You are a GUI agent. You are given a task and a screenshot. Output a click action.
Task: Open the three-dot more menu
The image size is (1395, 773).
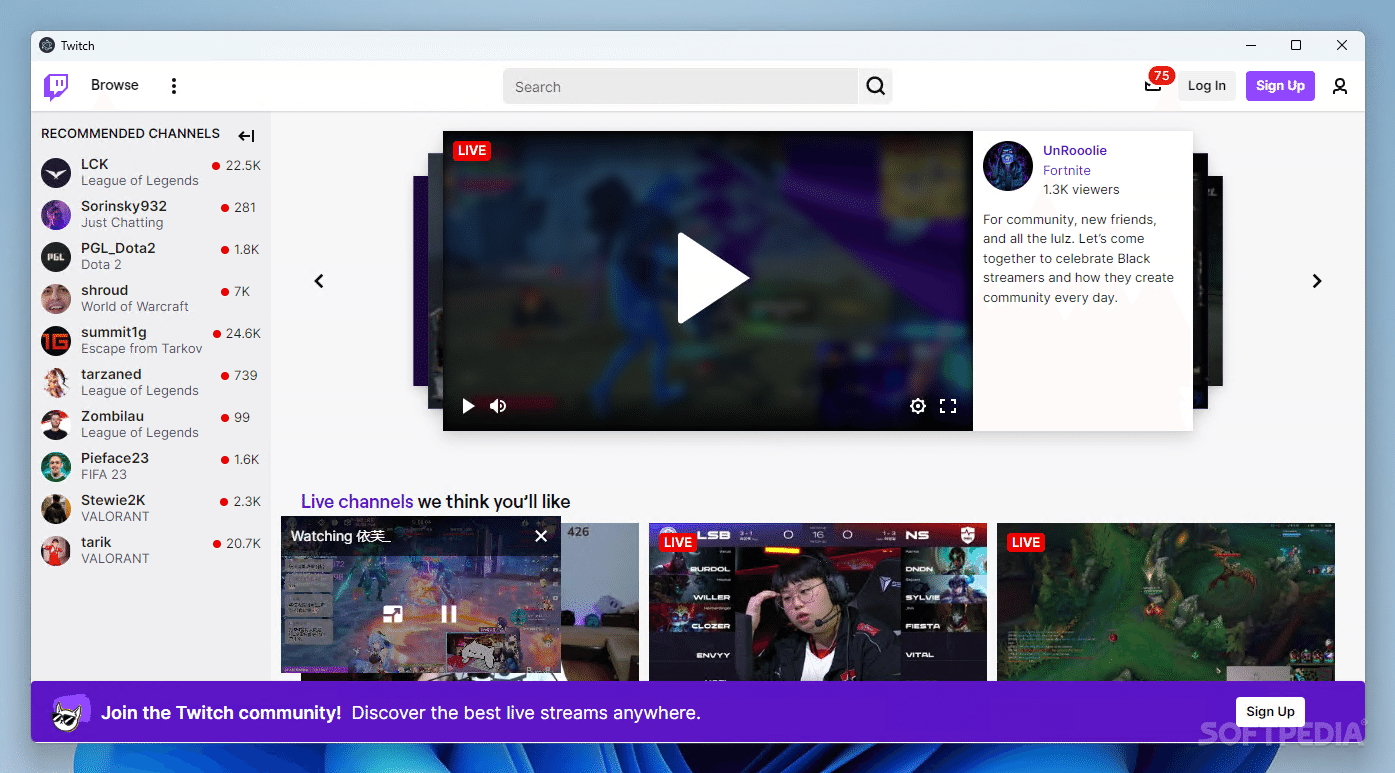pyautogui.click(x=174, y=86)
